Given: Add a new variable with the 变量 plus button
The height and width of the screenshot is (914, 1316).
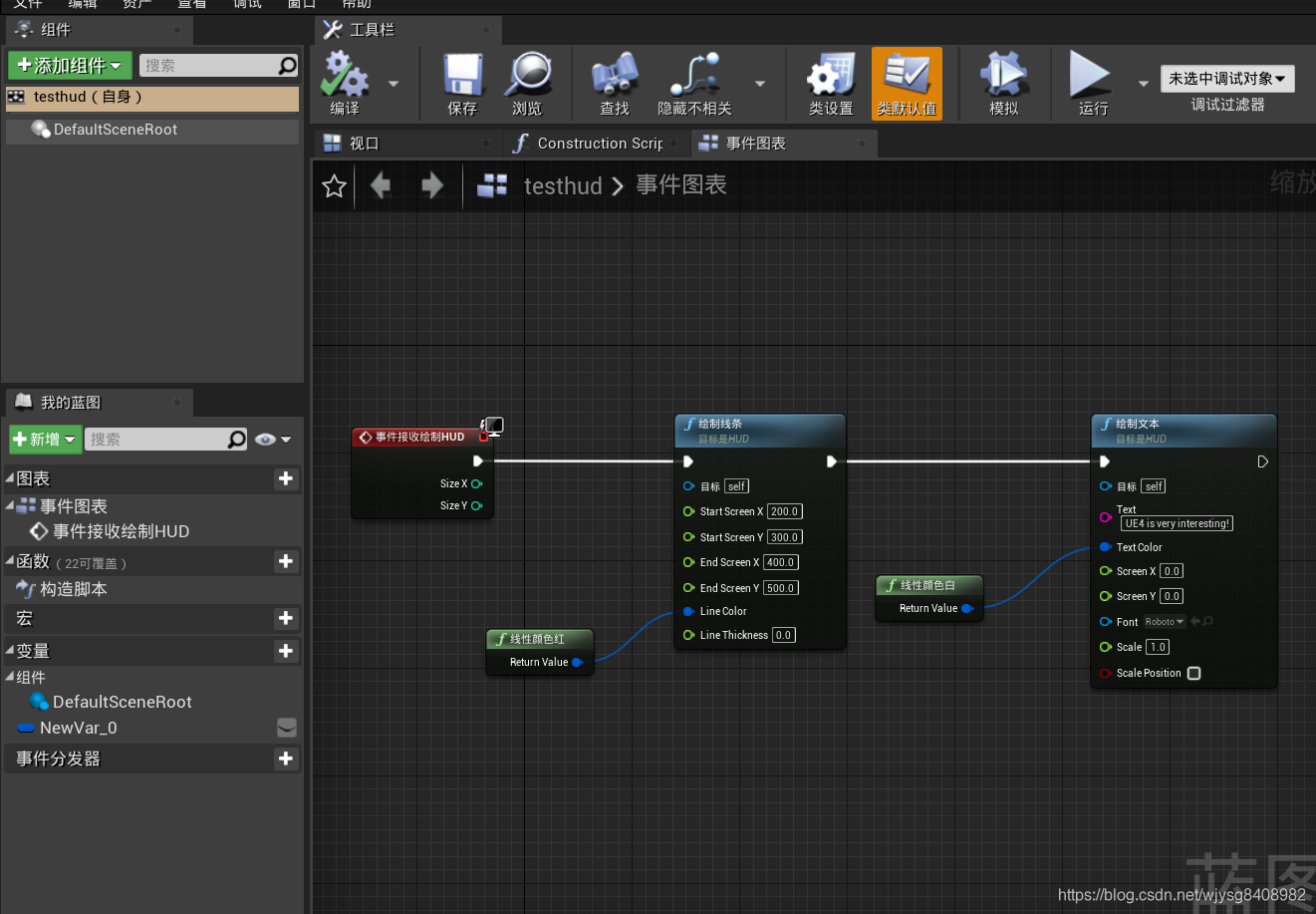Looking at the screenshot, I should [x=286, y=651].
